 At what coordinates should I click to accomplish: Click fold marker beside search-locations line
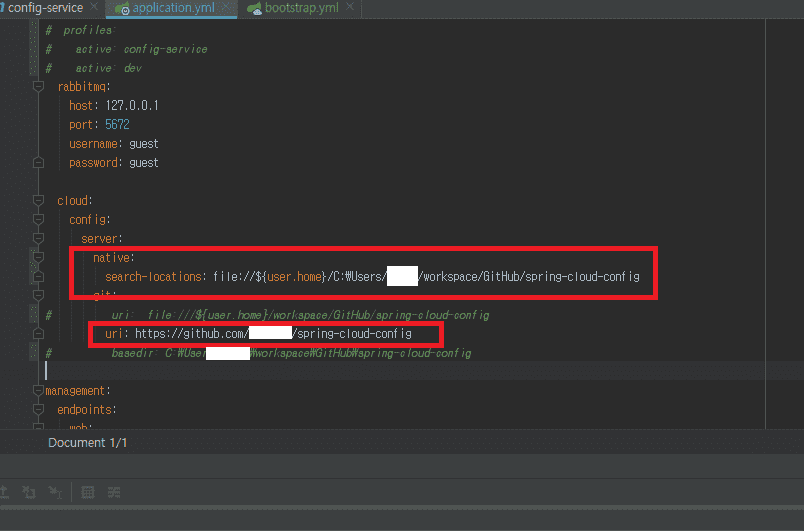38,276
